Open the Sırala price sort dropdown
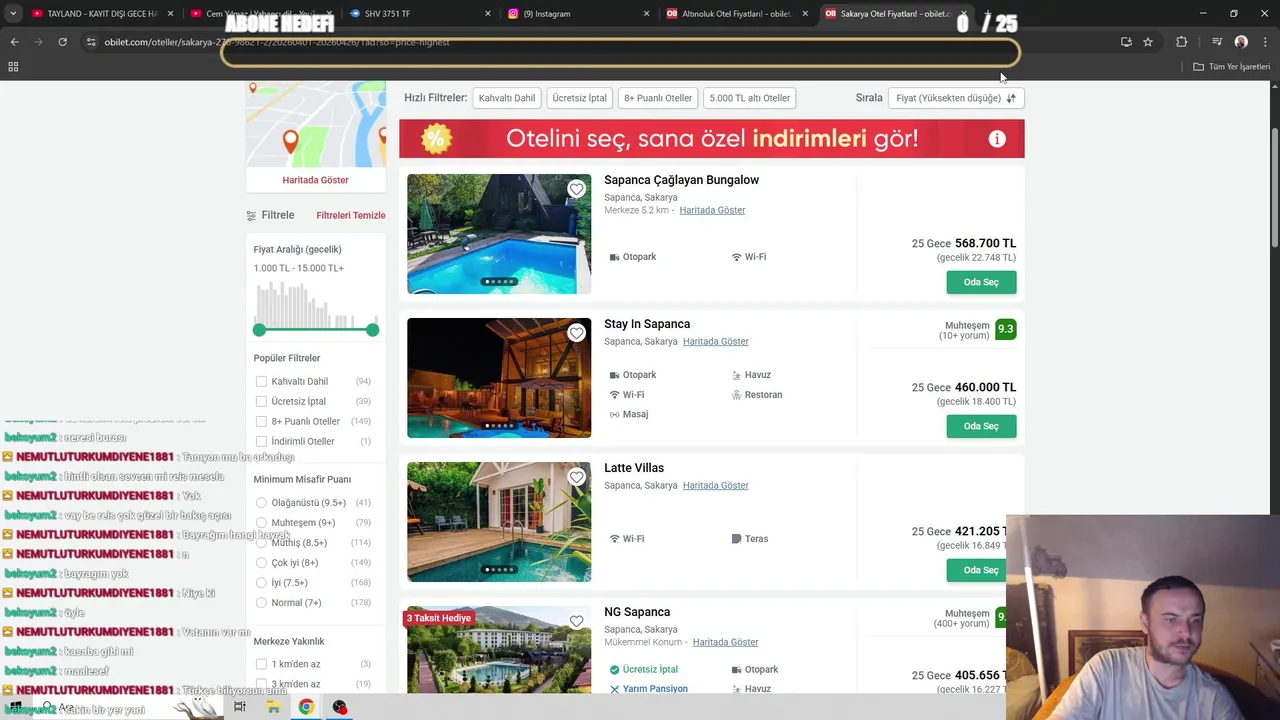This screenshot has width=1280, height=720. [955, 98]
